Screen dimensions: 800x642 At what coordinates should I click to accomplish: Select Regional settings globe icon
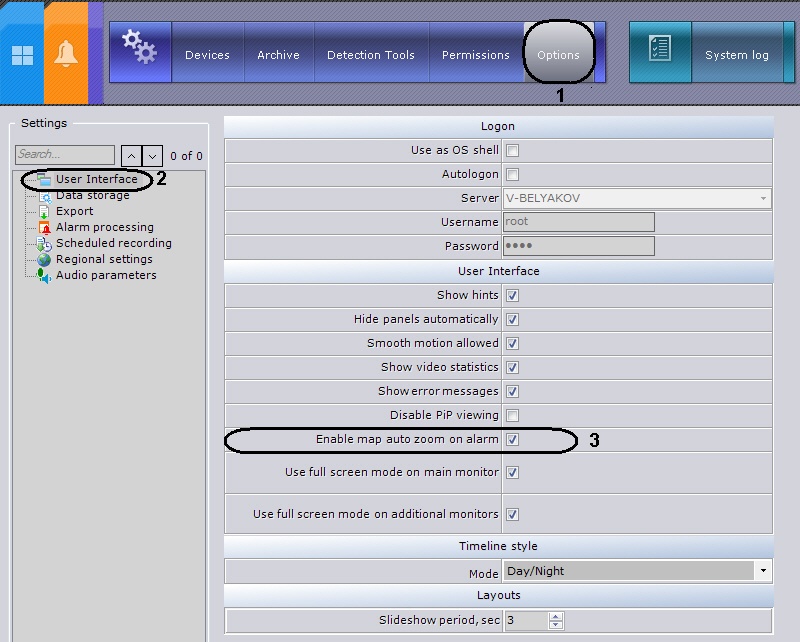(x=44, y=259)
